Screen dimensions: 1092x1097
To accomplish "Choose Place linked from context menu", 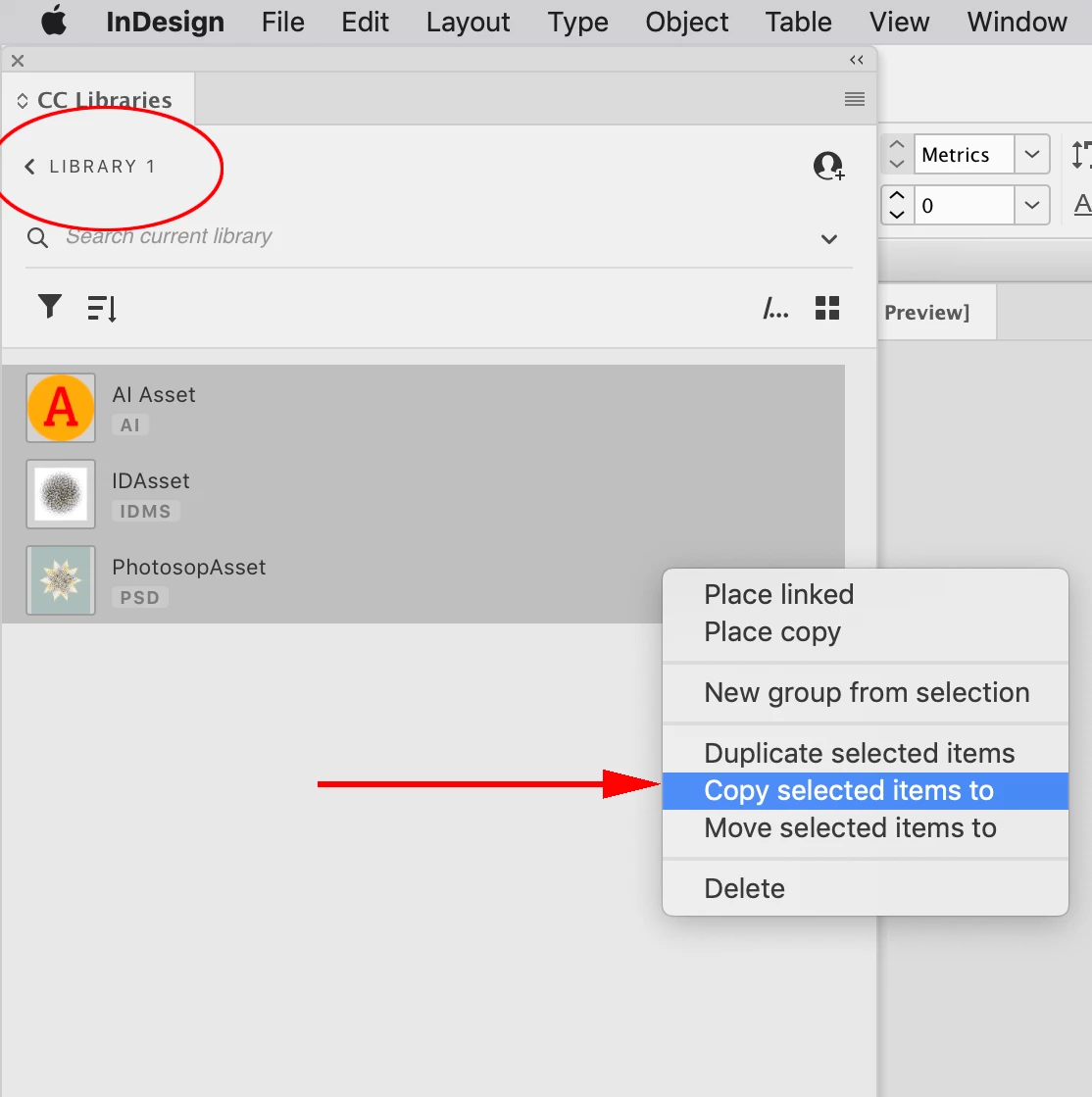I will click(x=866, y=595).
